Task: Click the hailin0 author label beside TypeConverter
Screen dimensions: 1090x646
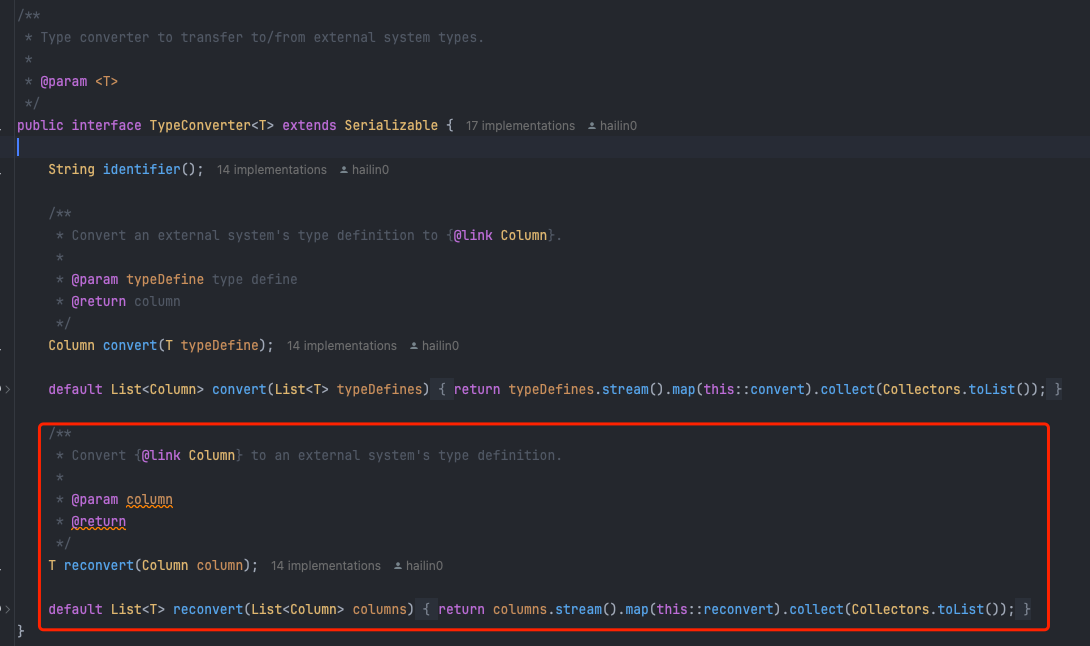Action: tap(618, 126)
